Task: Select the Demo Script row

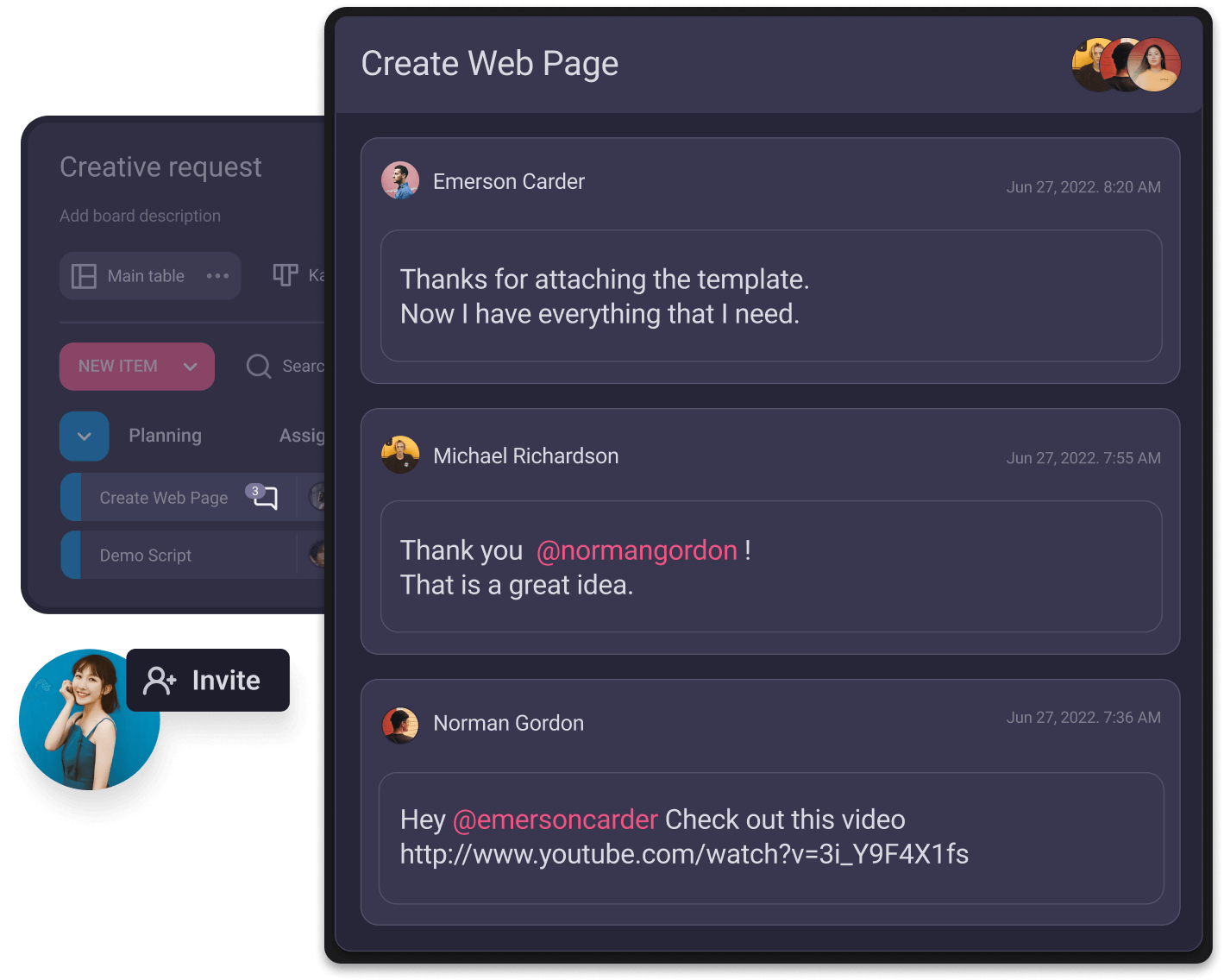Action: [146, 556]
